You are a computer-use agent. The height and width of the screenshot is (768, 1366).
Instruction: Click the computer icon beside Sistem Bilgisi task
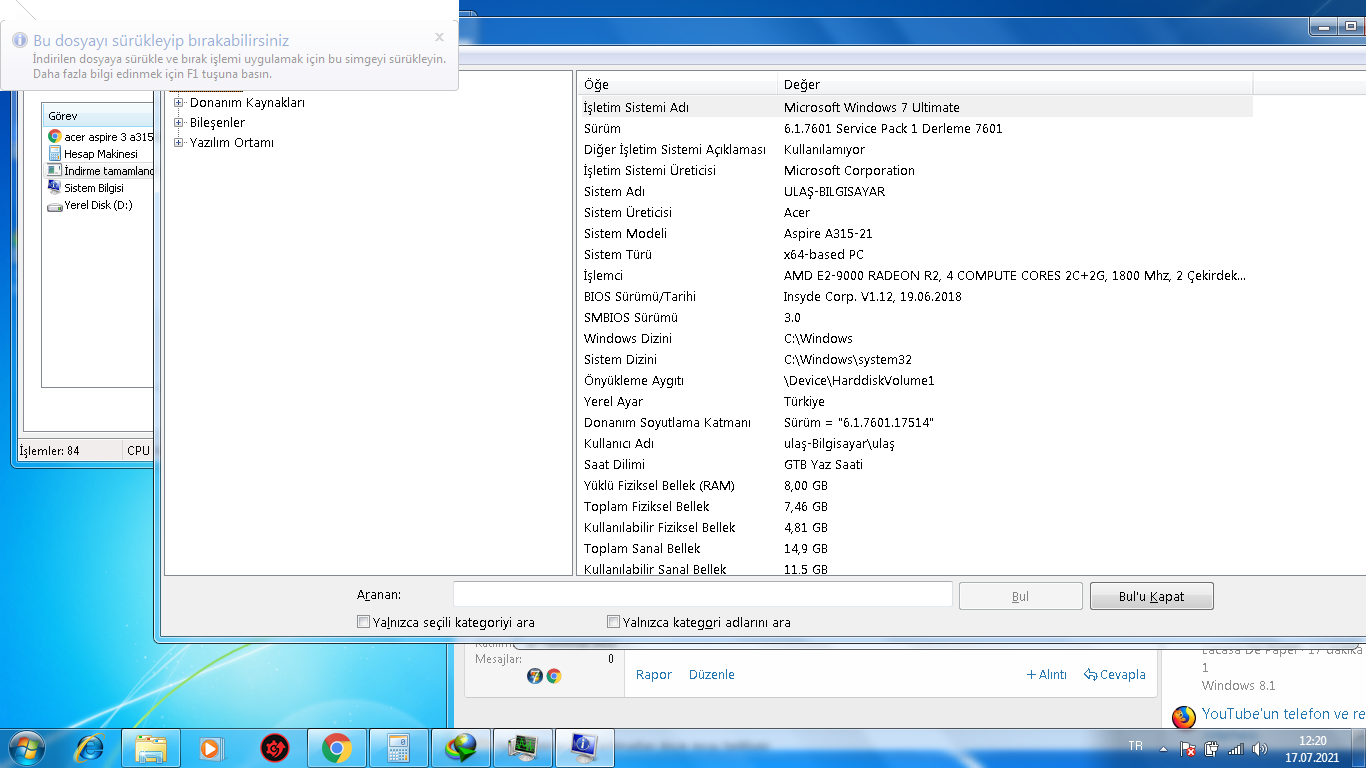pos(55,188)
